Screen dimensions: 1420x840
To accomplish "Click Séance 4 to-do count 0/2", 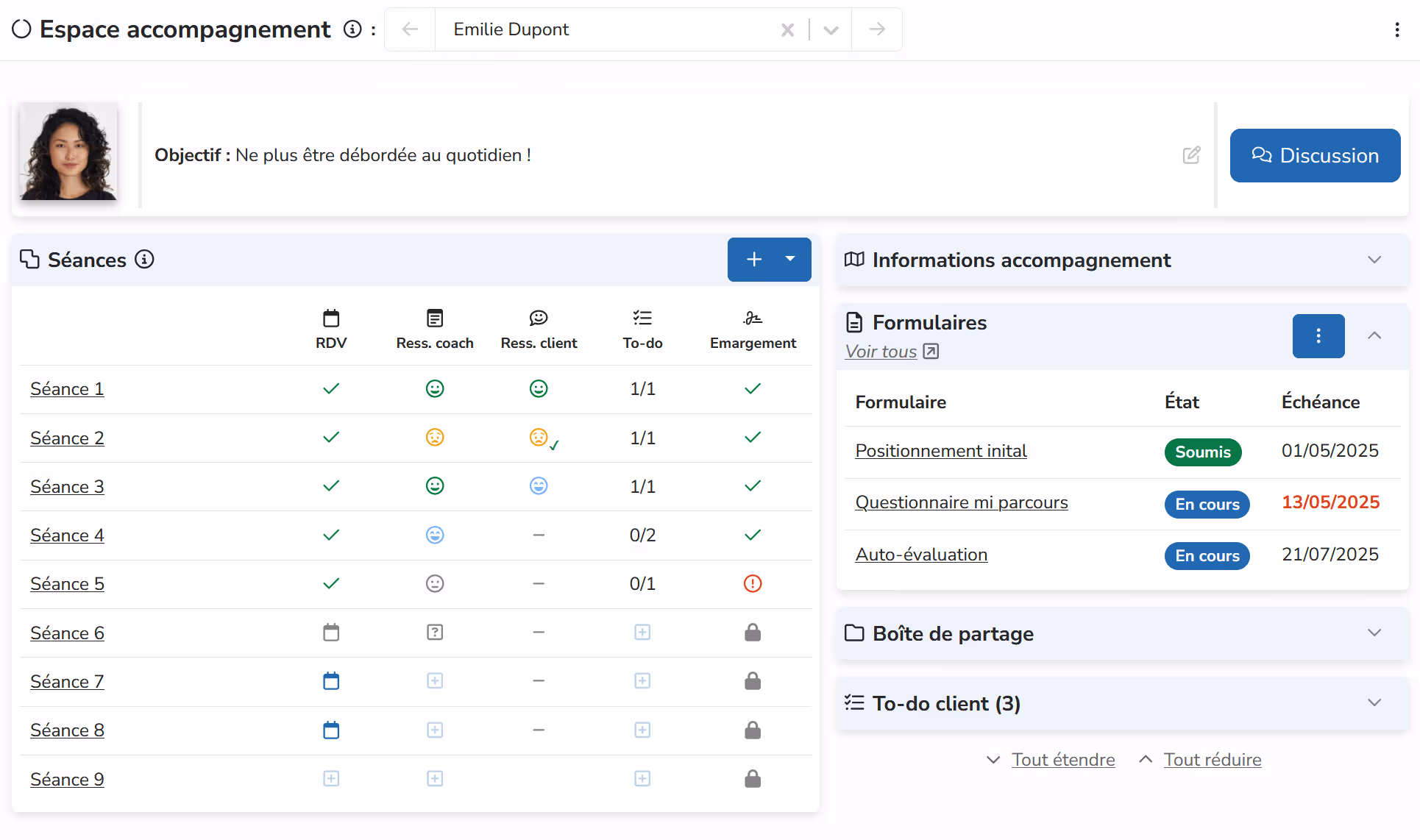I will point(642,535).
